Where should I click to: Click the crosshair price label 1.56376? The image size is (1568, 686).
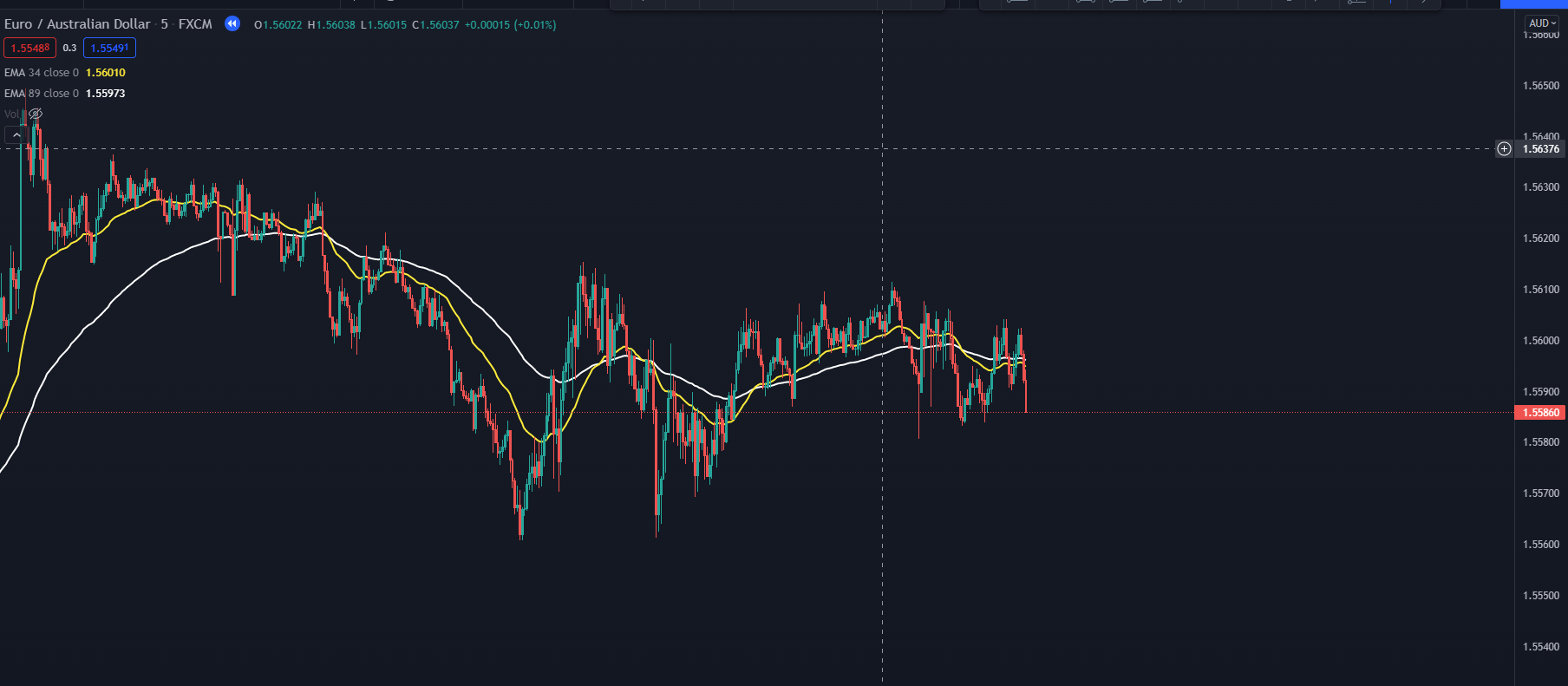(1540, 149)
